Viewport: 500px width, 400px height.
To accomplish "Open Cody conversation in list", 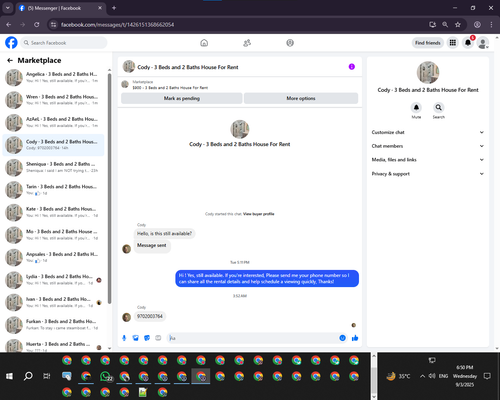I will point(53,145).
